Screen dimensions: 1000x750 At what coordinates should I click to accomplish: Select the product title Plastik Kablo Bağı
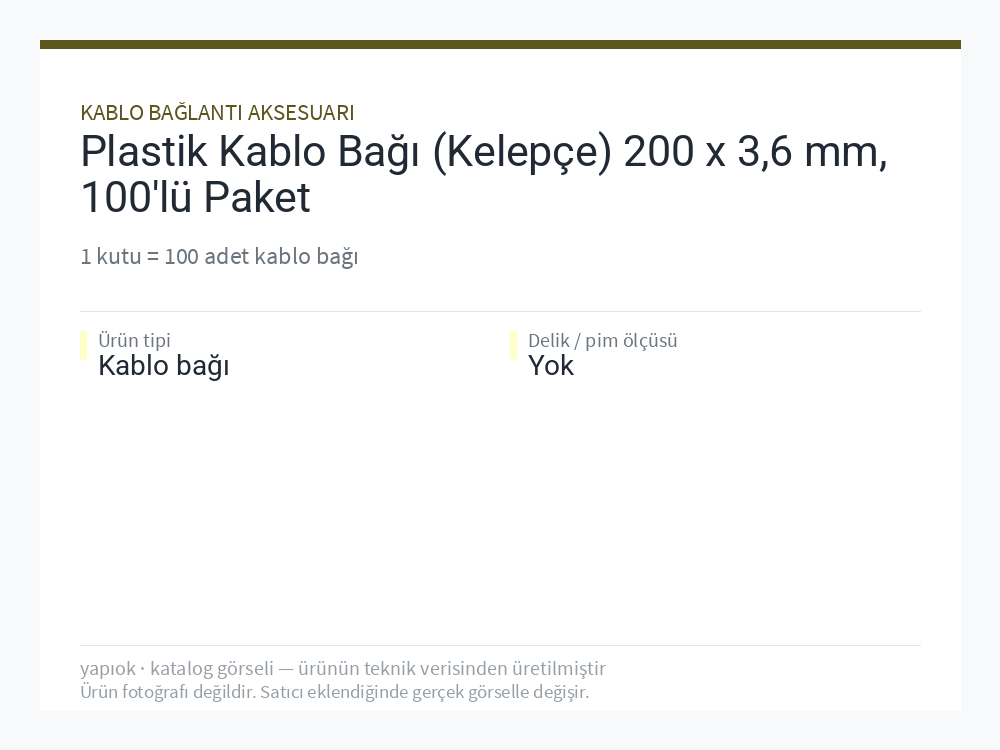[x=484, y=173]
